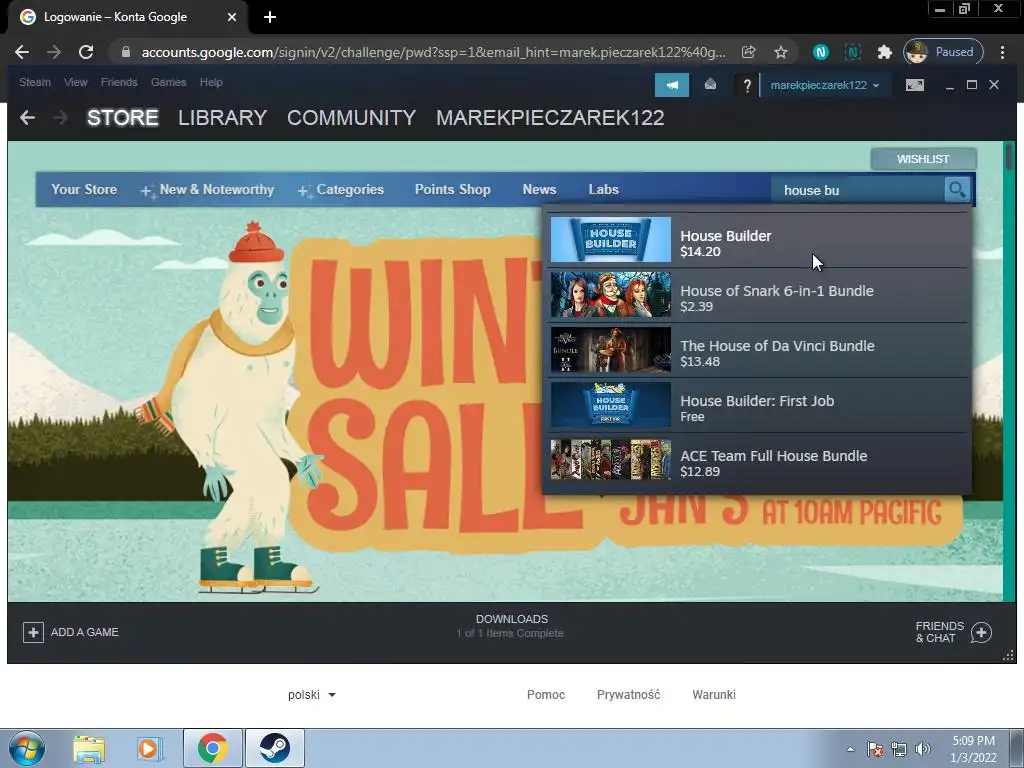This screenshot has width=1024, height=768.
Task: Bookmark this page with star icon
Action: 780,52
